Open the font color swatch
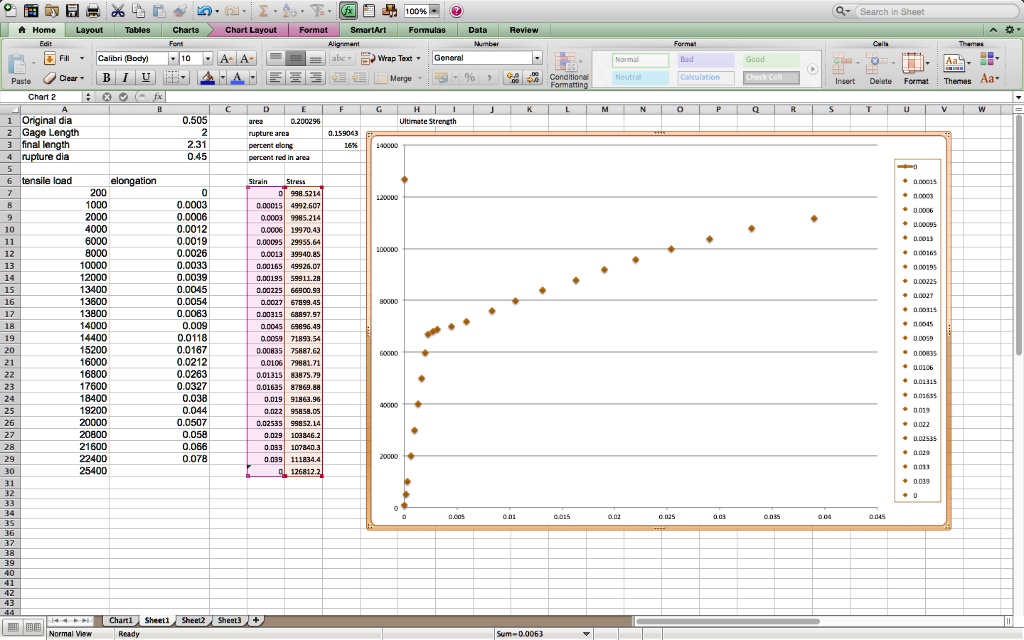 pos(238,78)
